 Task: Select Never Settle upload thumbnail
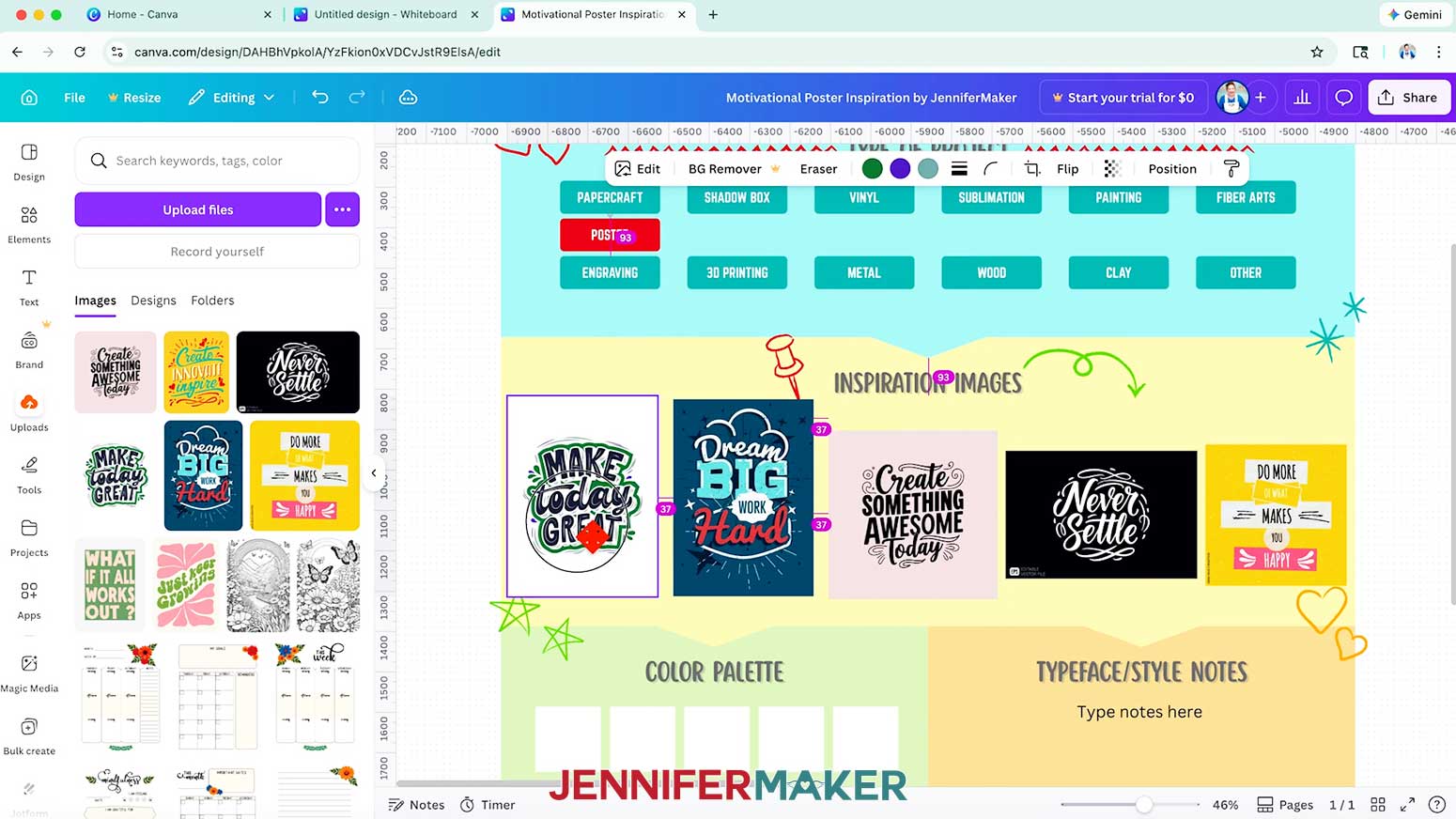(298, 372)
